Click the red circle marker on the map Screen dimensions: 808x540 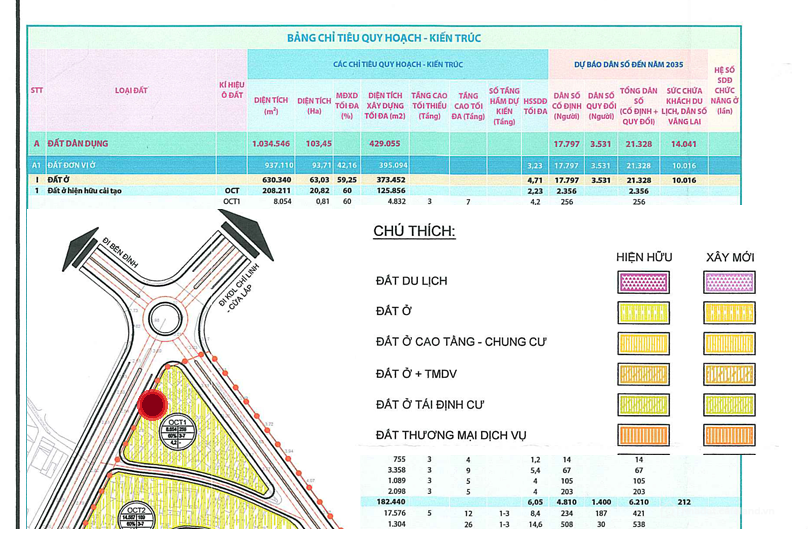pyautogui.click(x=153, y=405)
